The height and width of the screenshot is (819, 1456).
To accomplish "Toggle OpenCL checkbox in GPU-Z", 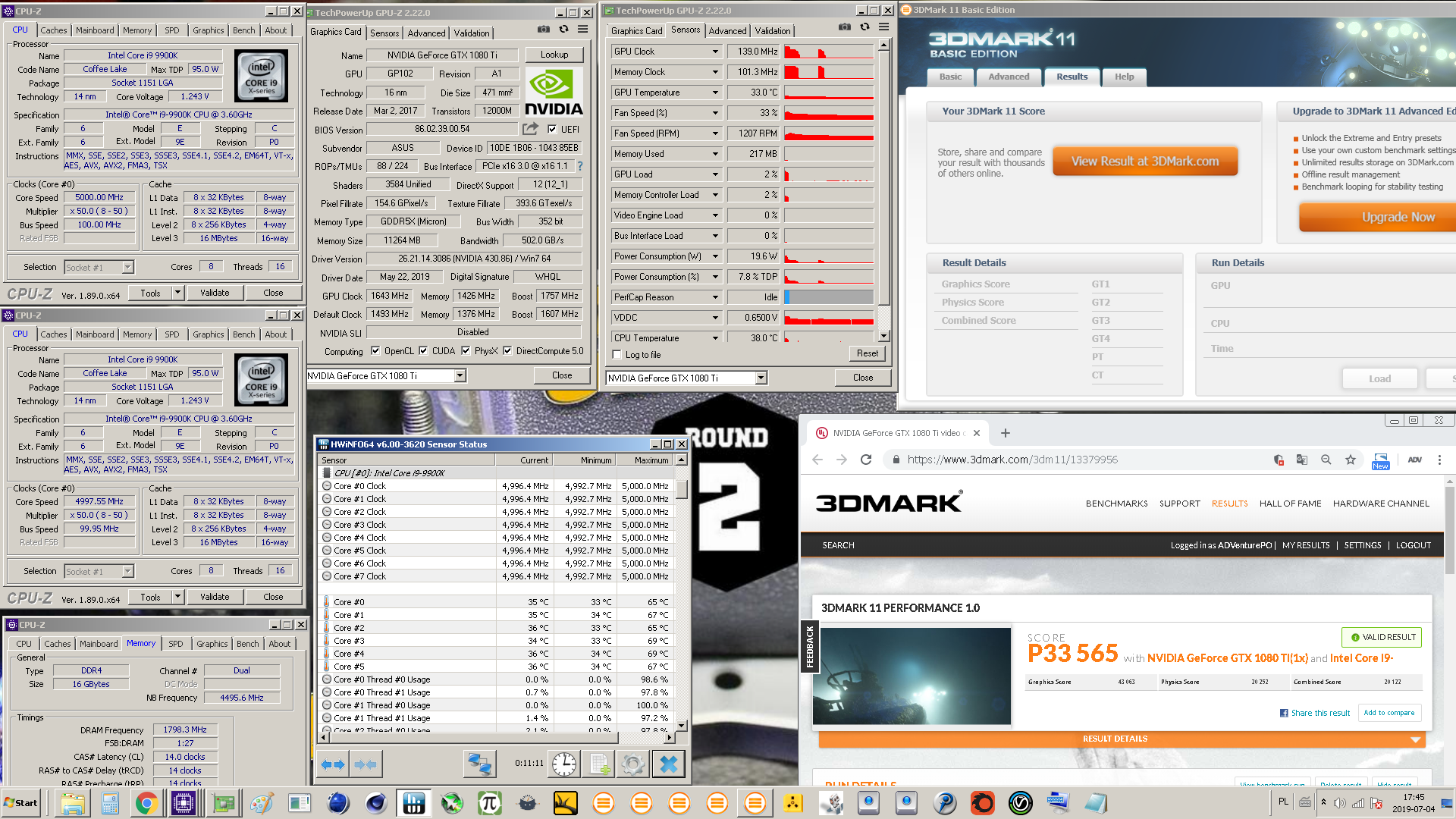I will tap(375, 351).
